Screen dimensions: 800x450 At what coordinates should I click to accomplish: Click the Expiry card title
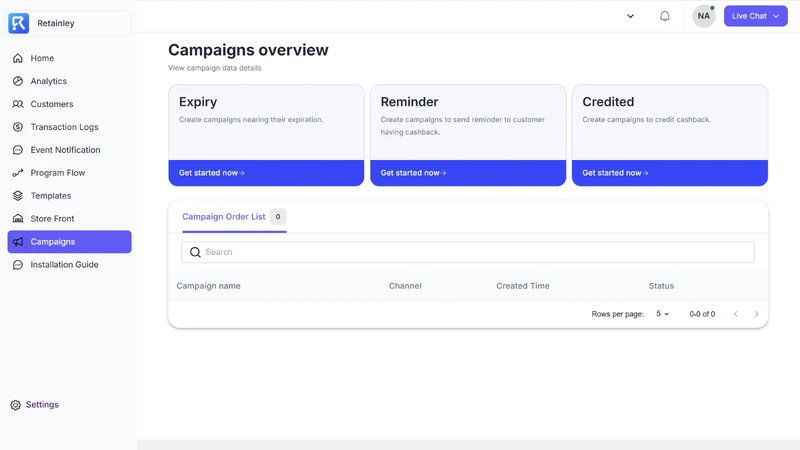(x=198, y=102)
